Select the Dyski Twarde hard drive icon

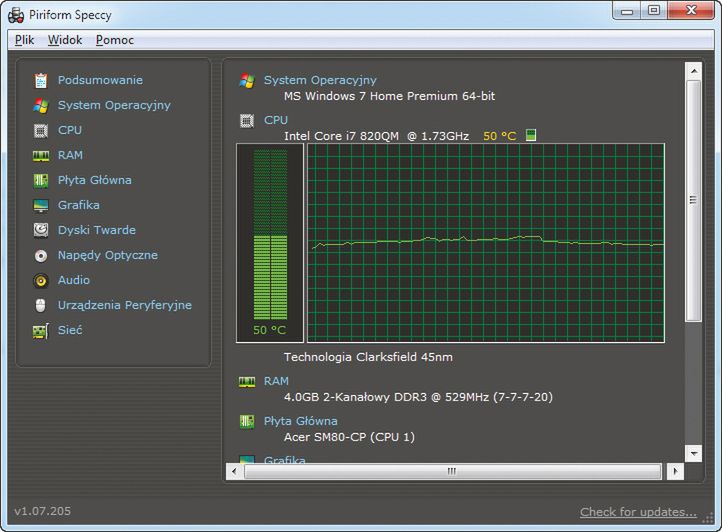(40, 230)
